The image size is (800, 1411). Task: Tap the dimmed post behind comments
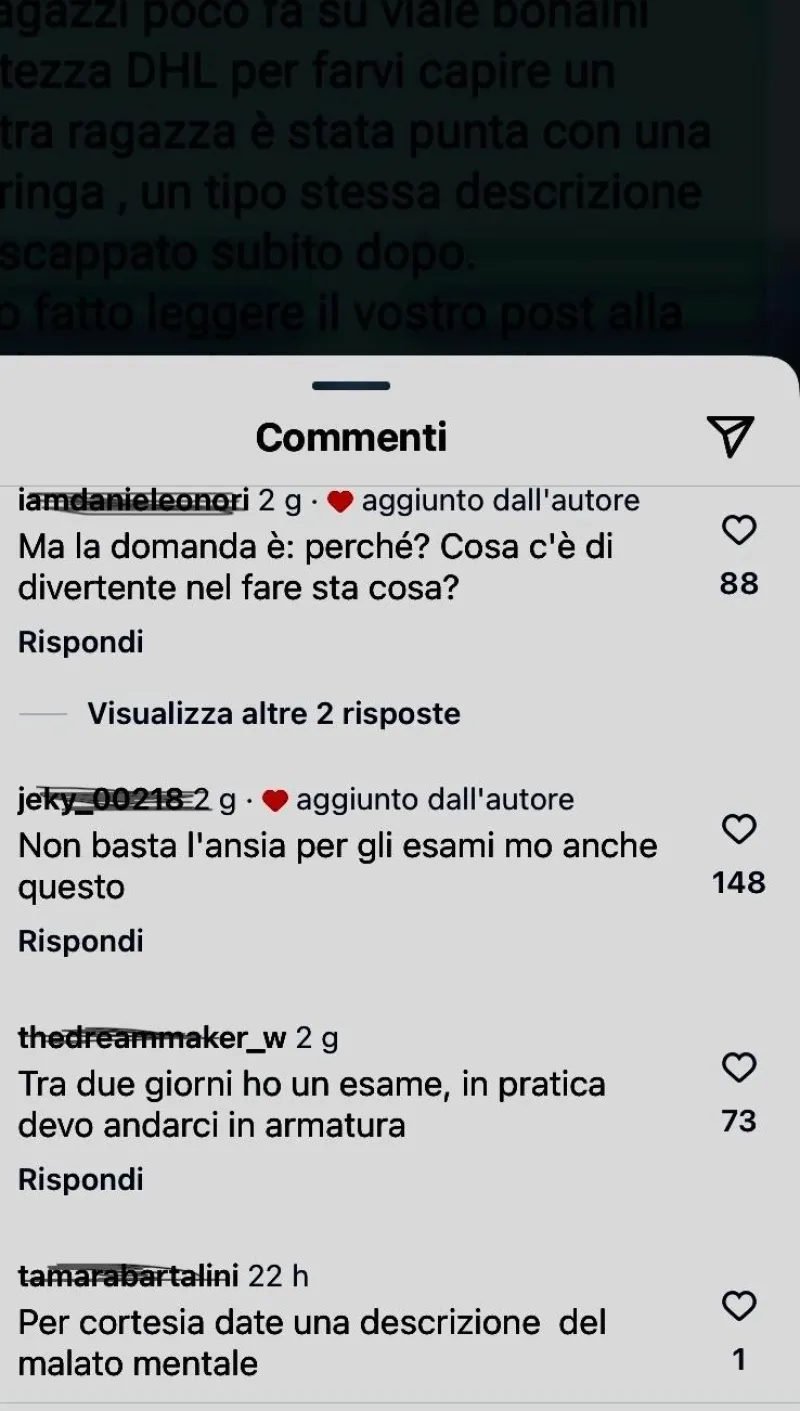pos(400,170)
